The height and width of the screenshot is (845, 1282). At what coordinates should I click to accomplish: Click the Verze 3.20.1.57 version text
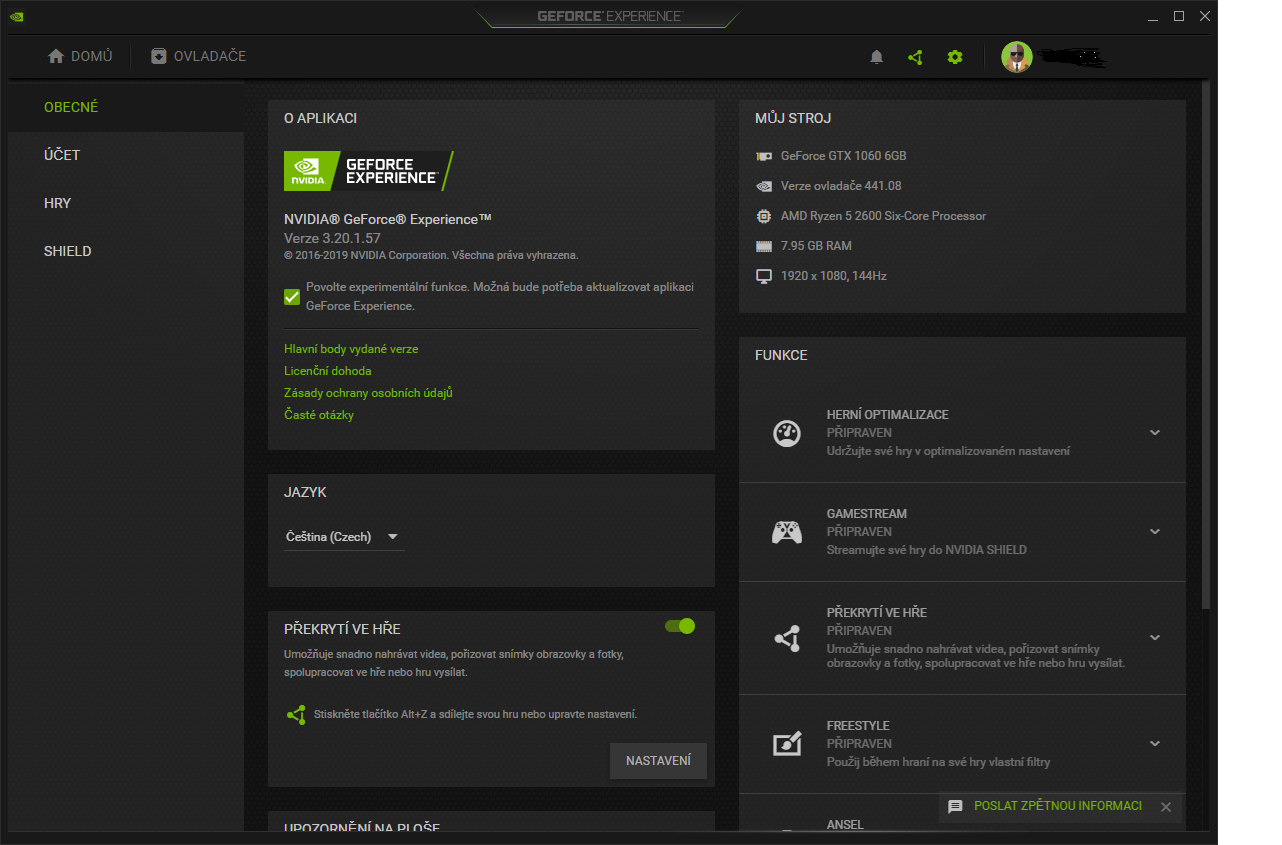pyautogui.click(x=332, y=239)
